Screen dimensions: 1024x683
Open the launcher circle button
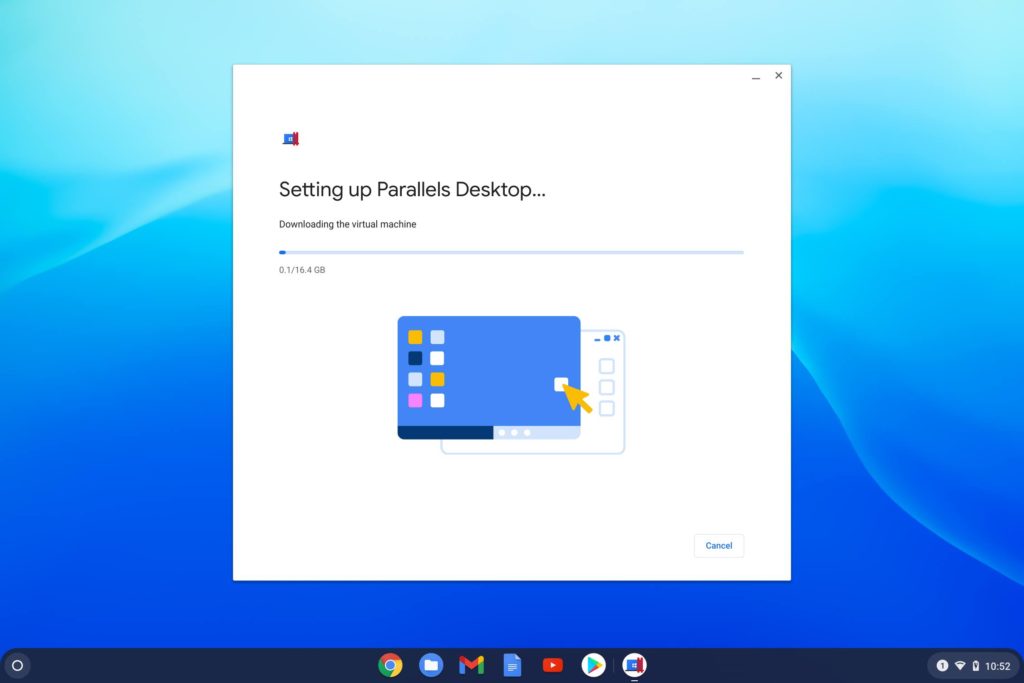pos(18,665)
